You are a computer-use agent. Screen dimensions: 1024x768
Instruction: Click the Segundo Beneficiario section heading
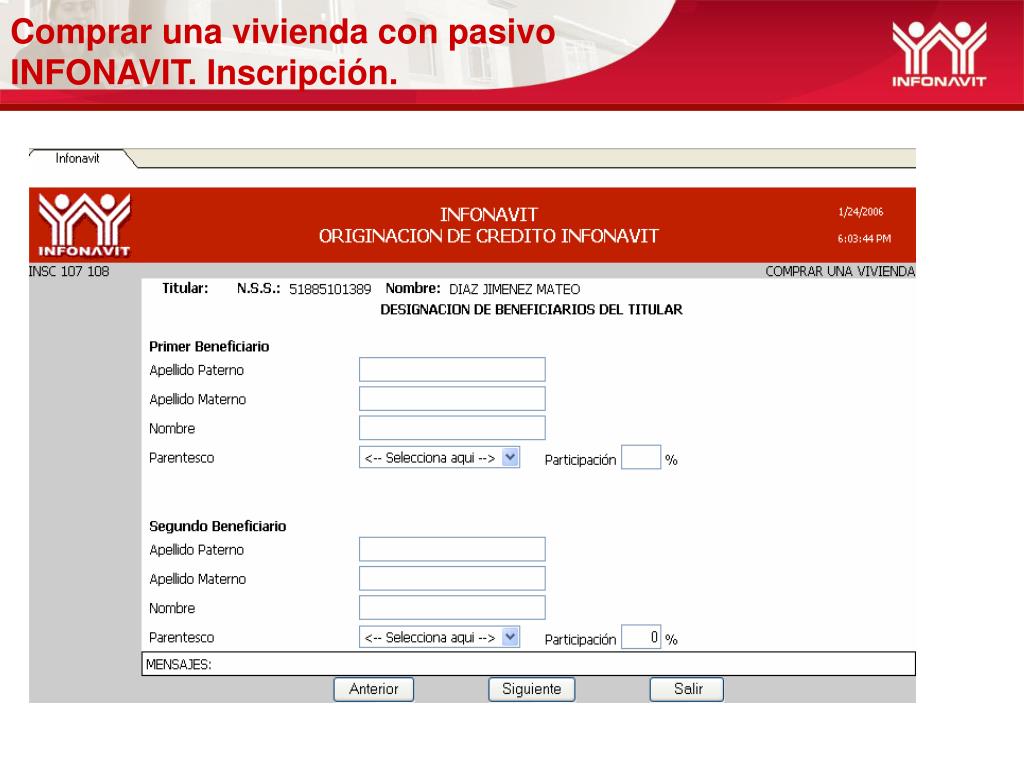click(217, 526)
